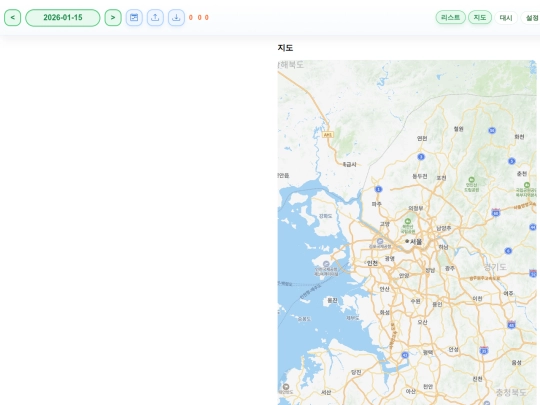Click the 여주 label on the map
The image size is (540, 405).
508,293
